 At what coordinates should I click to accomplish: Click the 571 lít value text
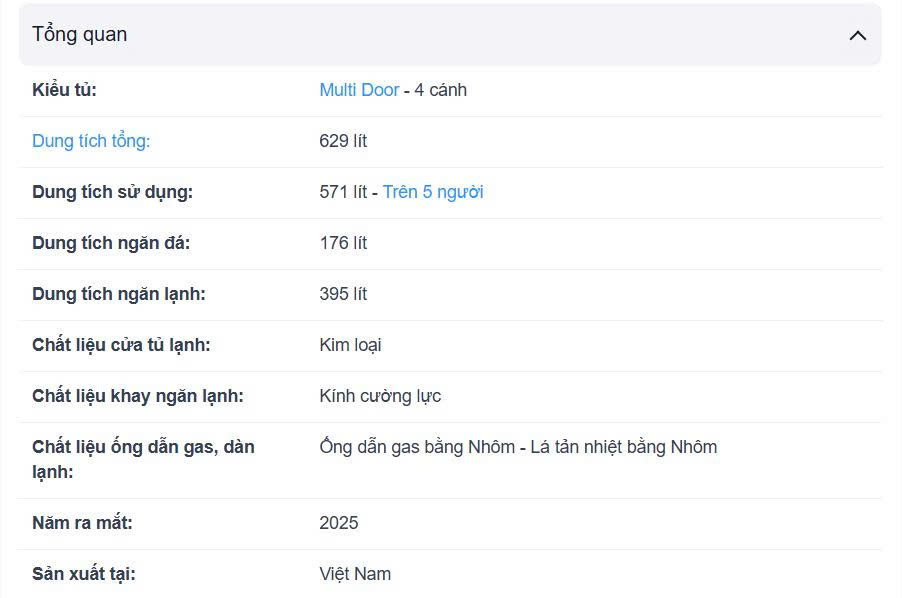click(x=343, y=192)
